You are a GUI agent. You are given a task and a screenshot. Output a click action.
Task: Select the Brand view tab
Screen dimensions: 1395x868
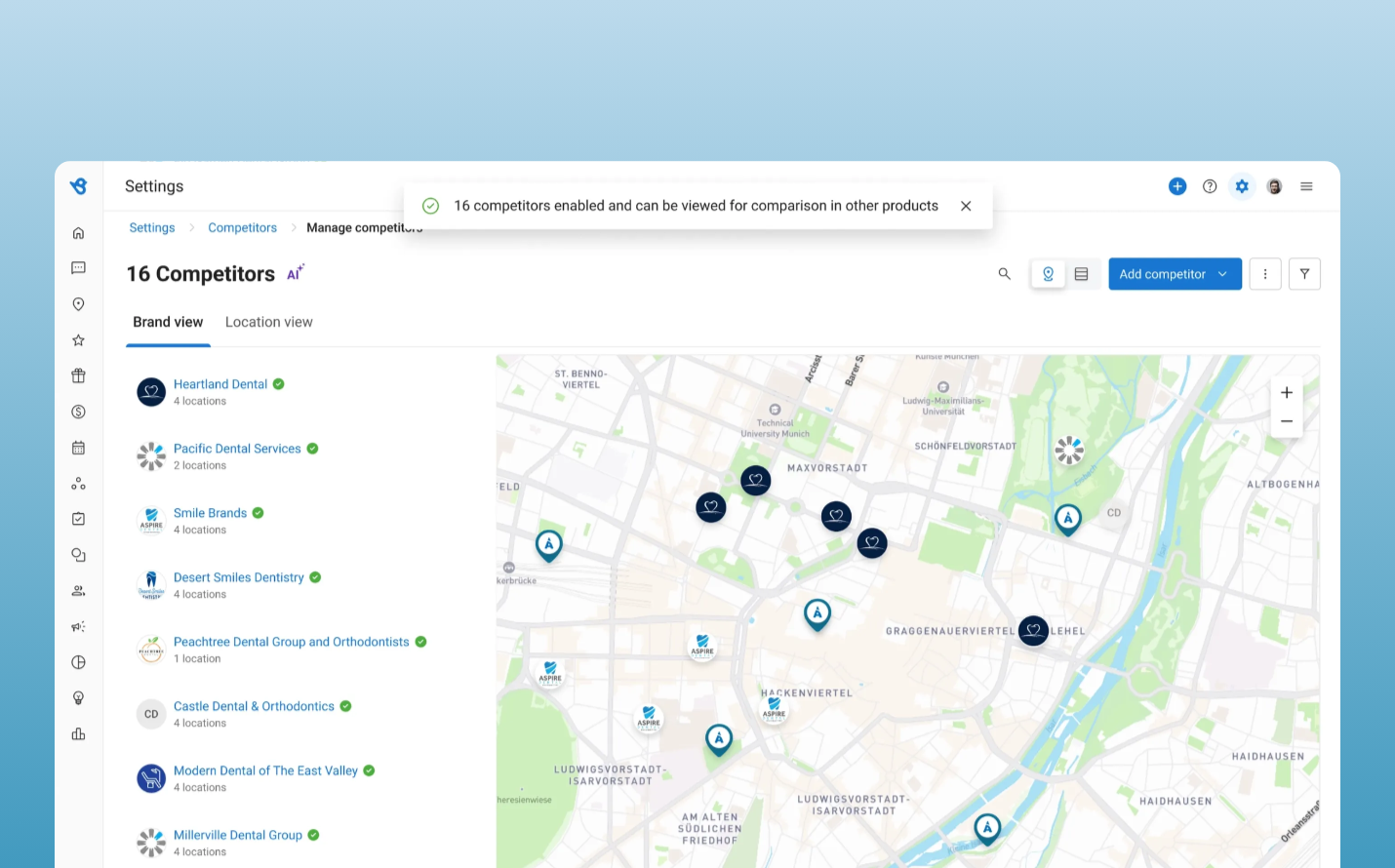click(168, 322)
